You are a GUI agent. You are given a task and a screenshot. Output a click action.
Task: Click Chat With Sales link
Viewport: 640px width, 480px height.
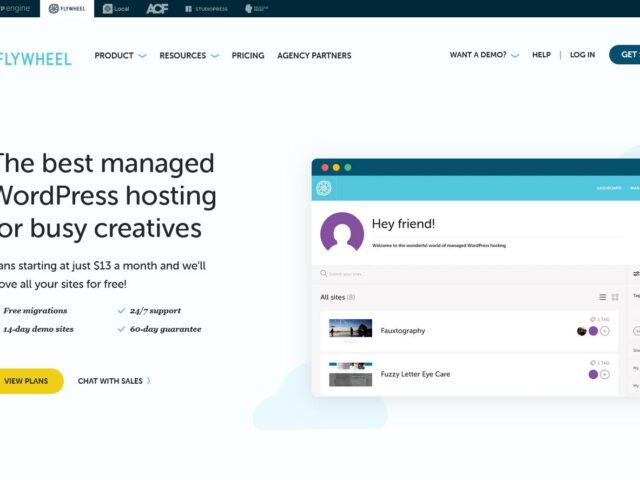coord(110,381)
